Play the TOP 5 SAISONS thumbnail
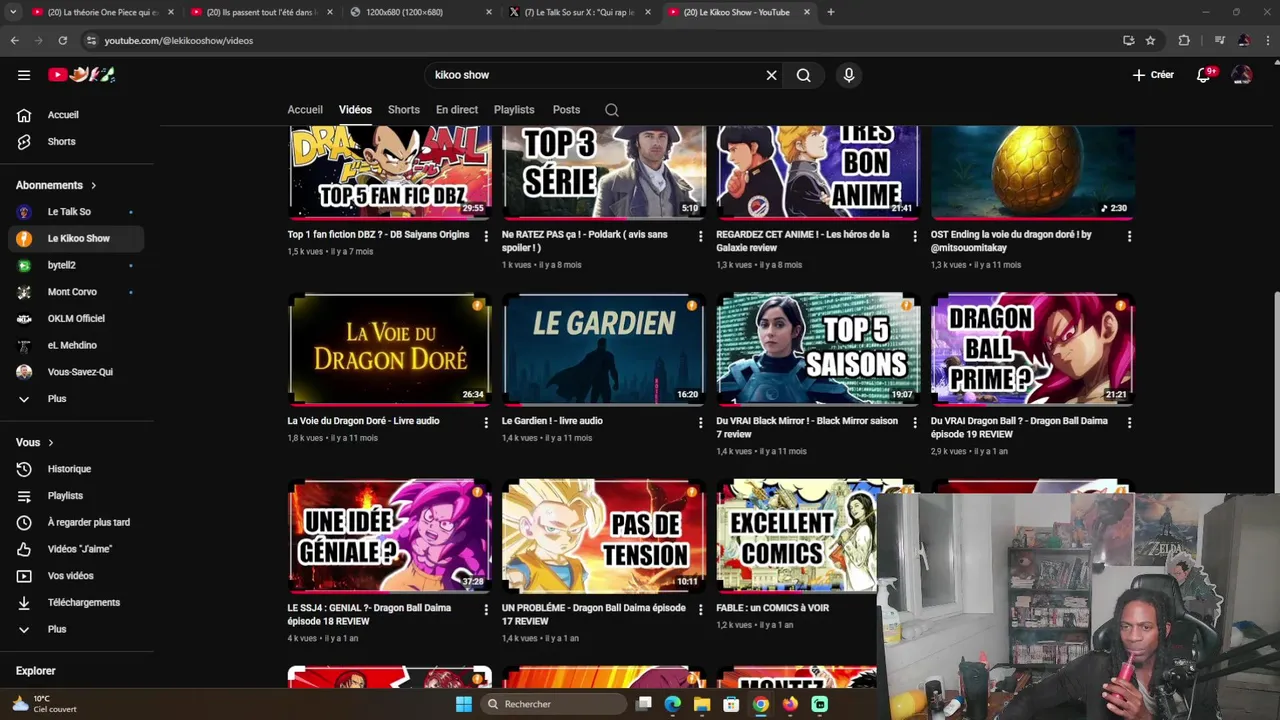The width and height of the screenshot is (1280, 720). pyautogui.click(x=818, y=349)
